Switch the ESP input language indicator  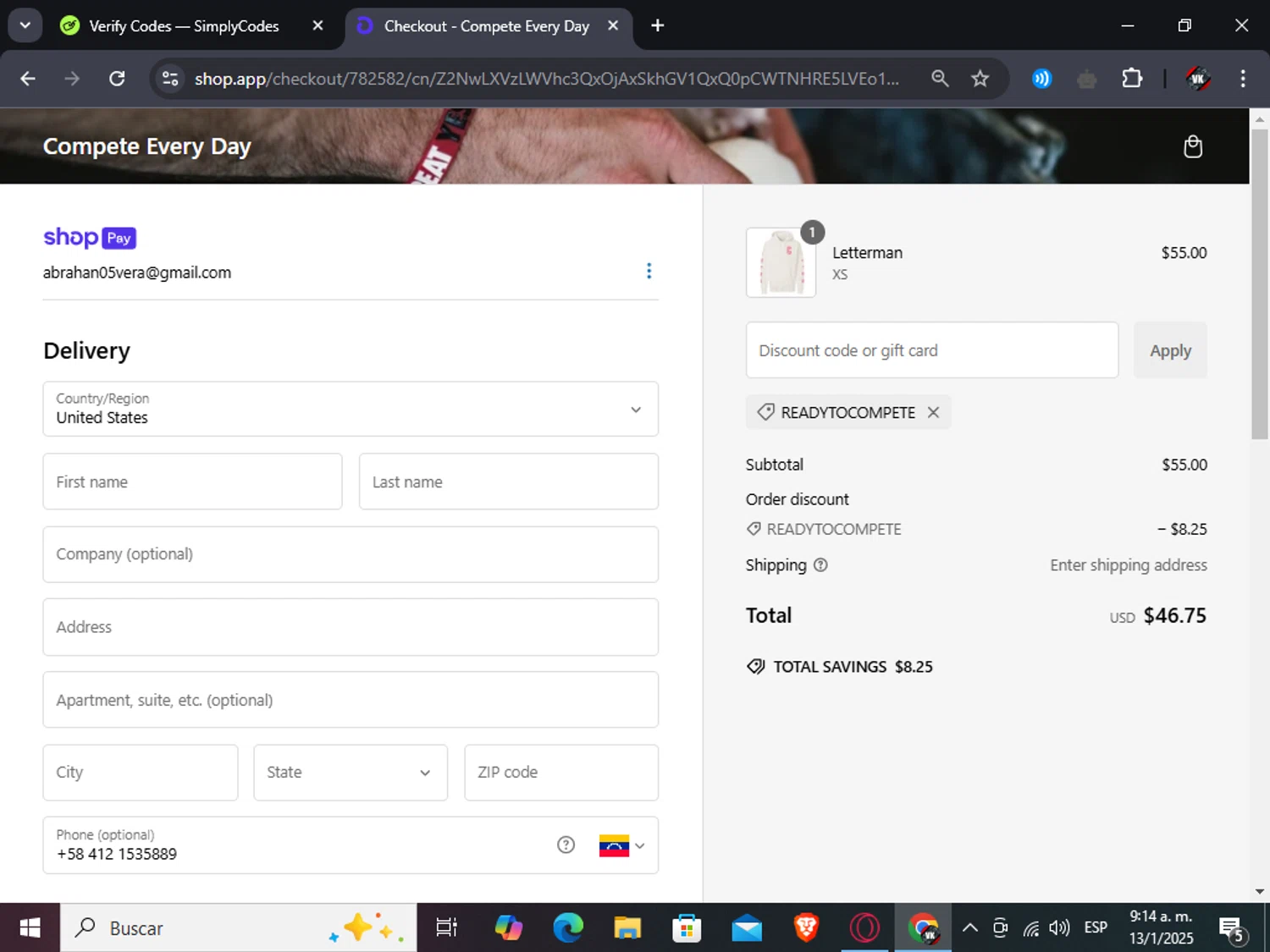tap(1096, 928)
